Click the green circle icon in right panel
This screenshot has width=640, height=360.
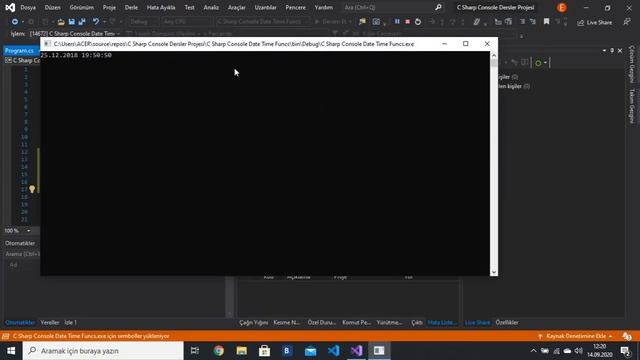[538, 63]
